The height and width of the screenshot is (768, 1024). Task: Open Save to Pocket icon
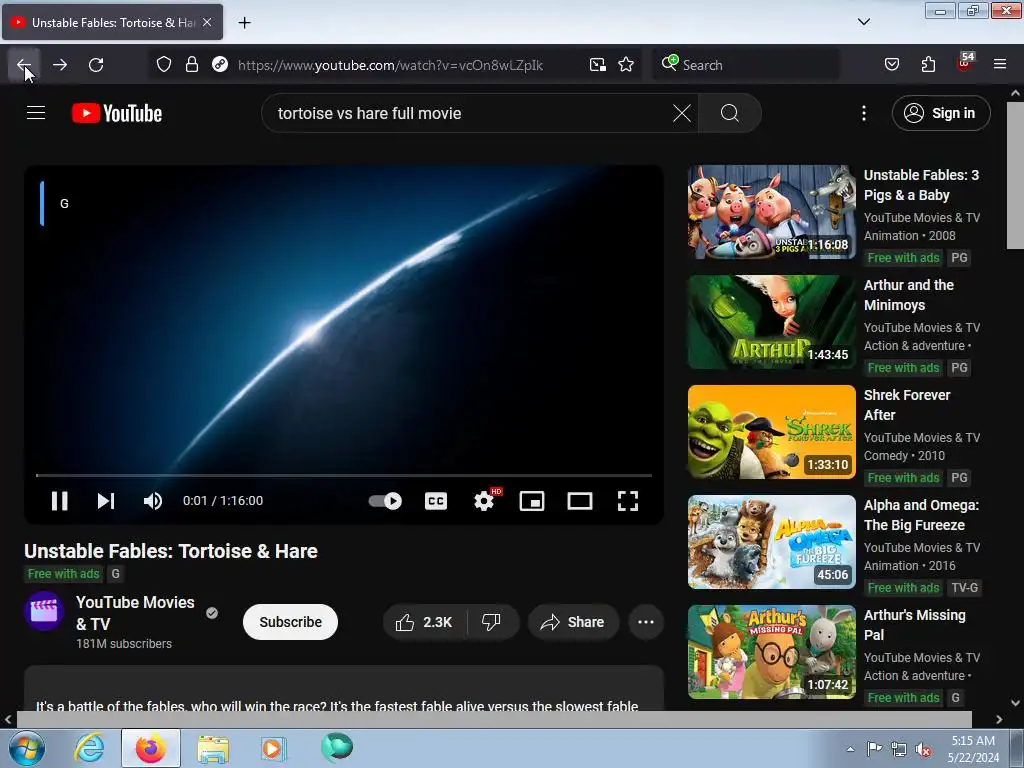tap(892, 64)
